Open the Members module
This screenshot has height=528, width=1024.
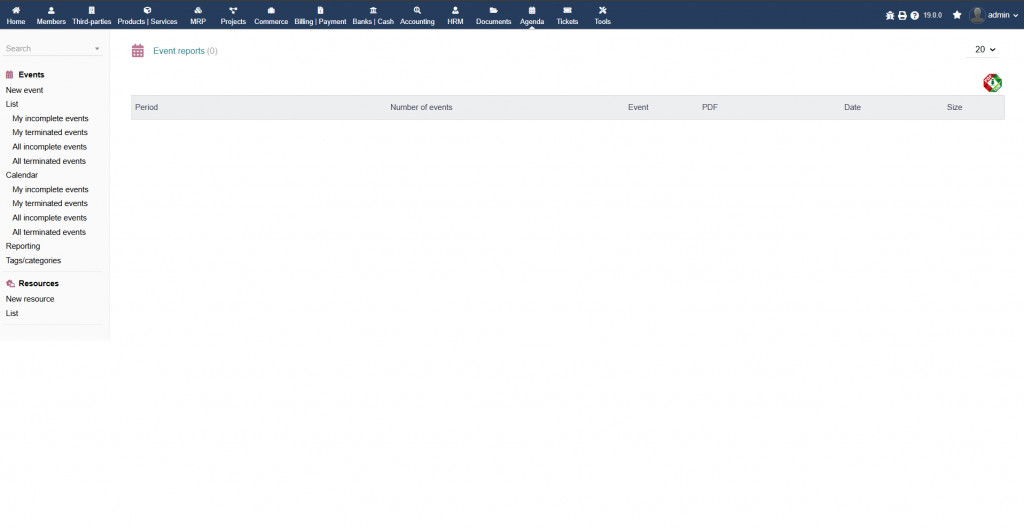click(x=51, y=16)
